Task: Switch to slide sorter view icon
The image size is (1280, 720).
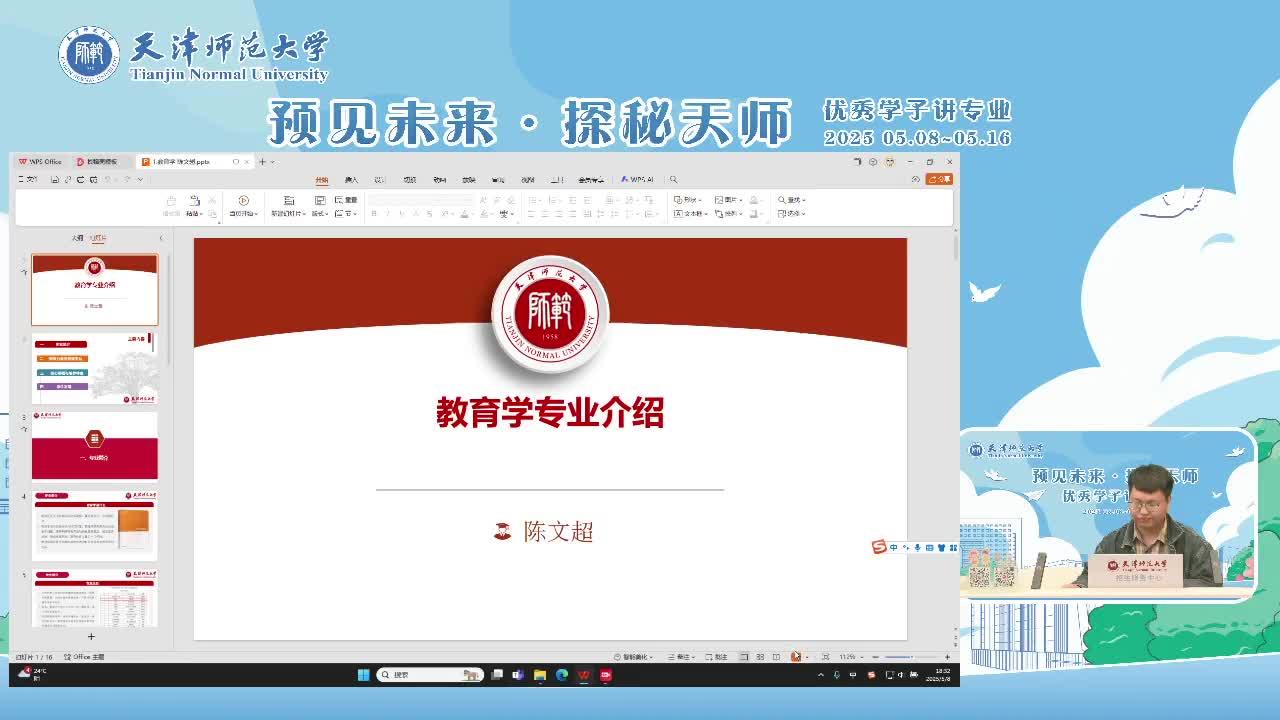Action: coord(760,657)
